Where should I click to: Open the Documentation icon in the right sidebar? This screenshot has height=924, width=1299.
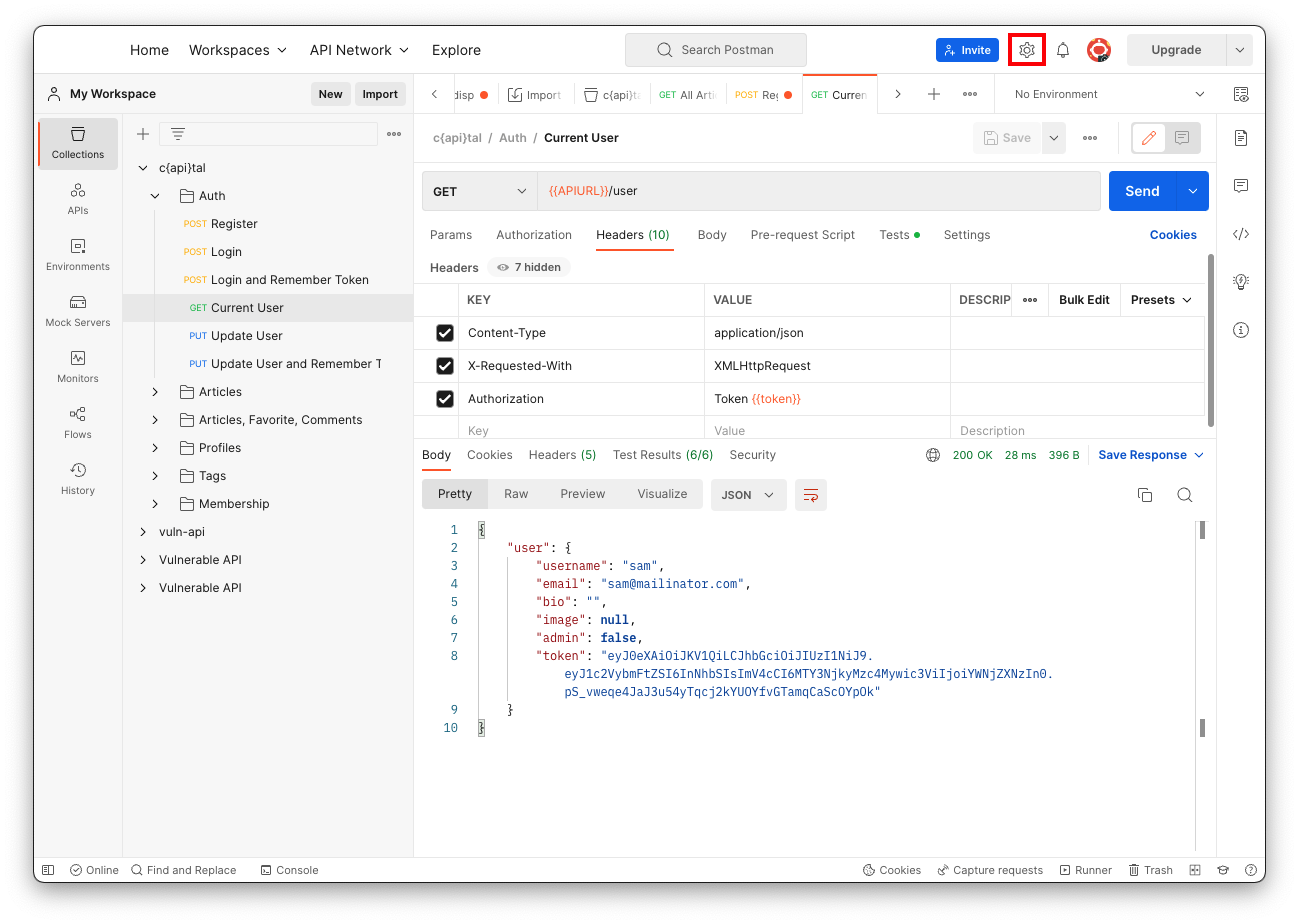[x=1241, y=138]
